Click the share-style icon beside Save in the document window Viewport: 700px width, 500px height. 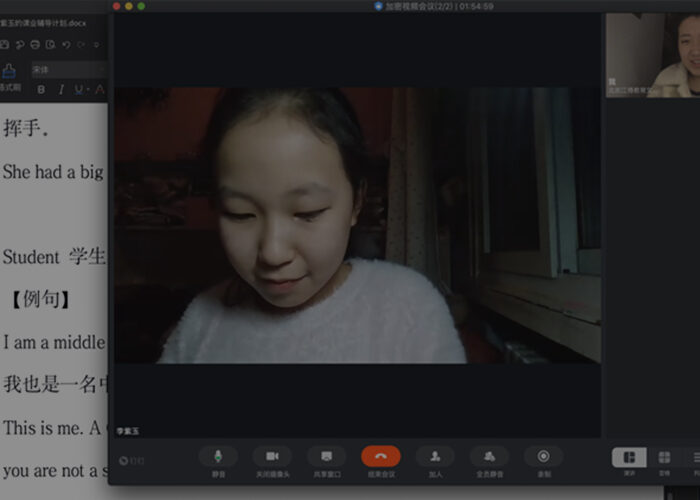coord(20,44)
